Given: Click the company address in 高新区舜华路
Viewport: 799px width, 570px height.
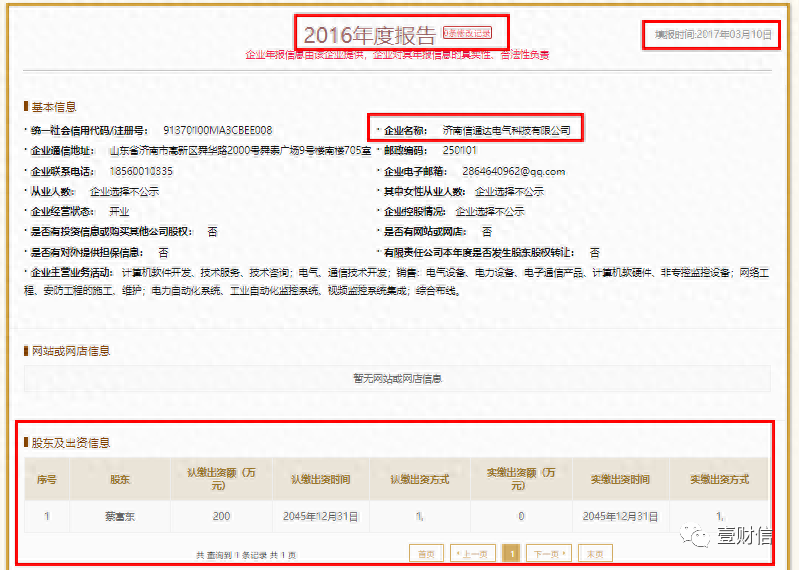Looking at the screenshot, I should click(241, 151).
